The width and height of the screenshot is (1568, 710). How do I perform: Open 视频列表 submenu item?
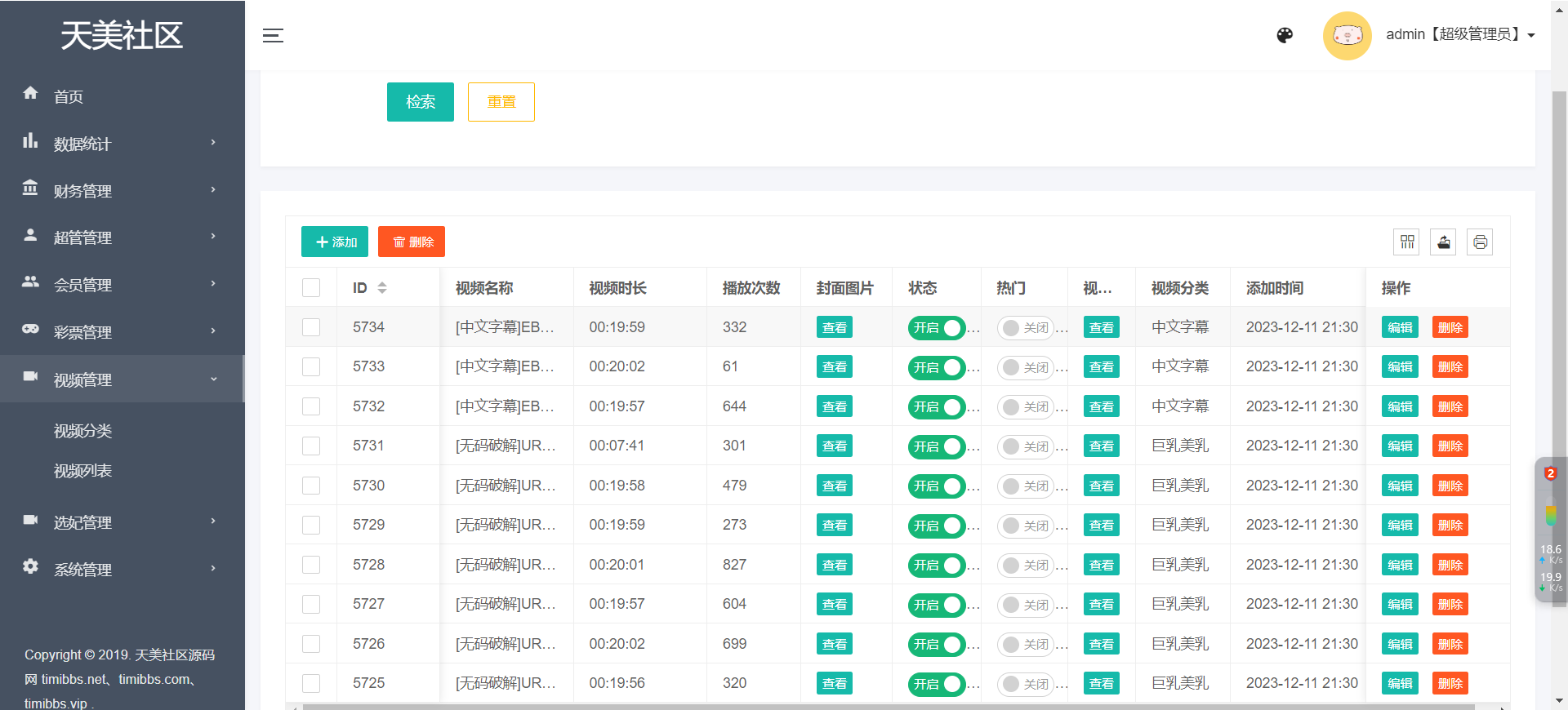pos(82,471)
